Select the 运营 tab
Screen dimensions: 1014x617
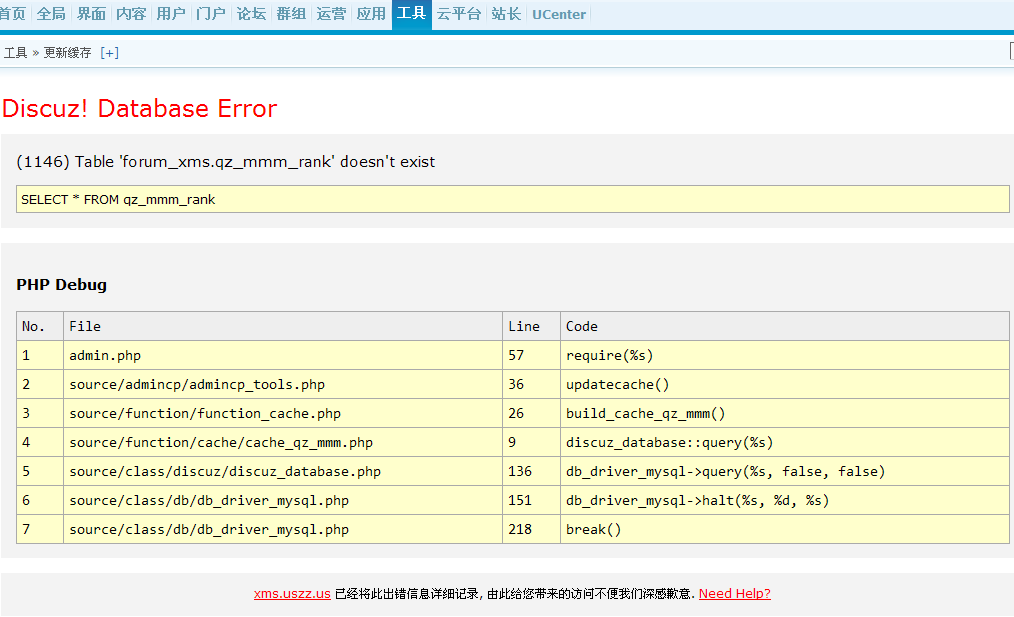click(331, 14)
